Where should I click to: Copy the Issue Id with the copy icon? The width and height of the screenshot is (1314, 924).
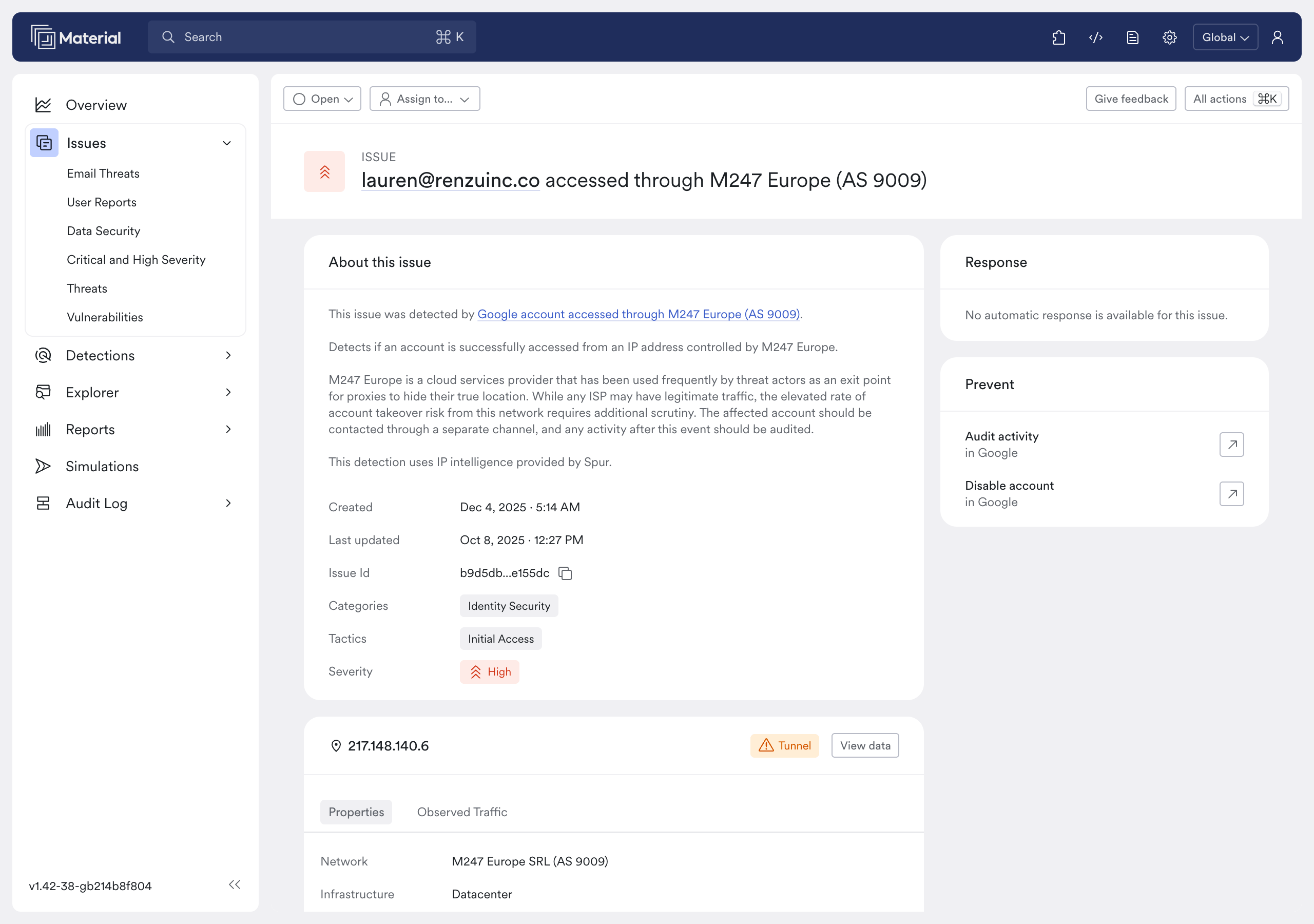coord(565,573)
